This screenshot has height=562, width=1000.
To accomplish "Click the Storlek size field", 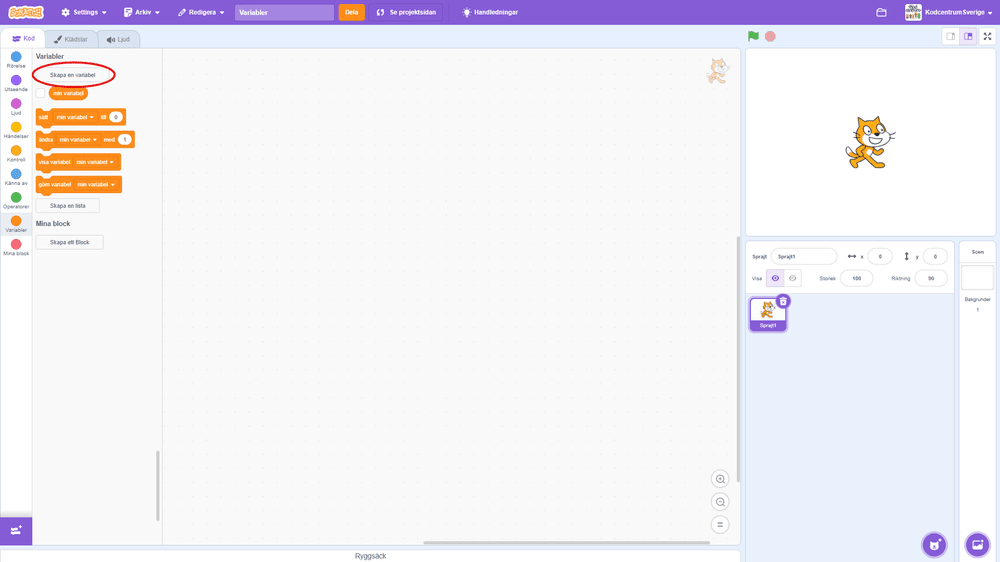I will pos(857,278).
